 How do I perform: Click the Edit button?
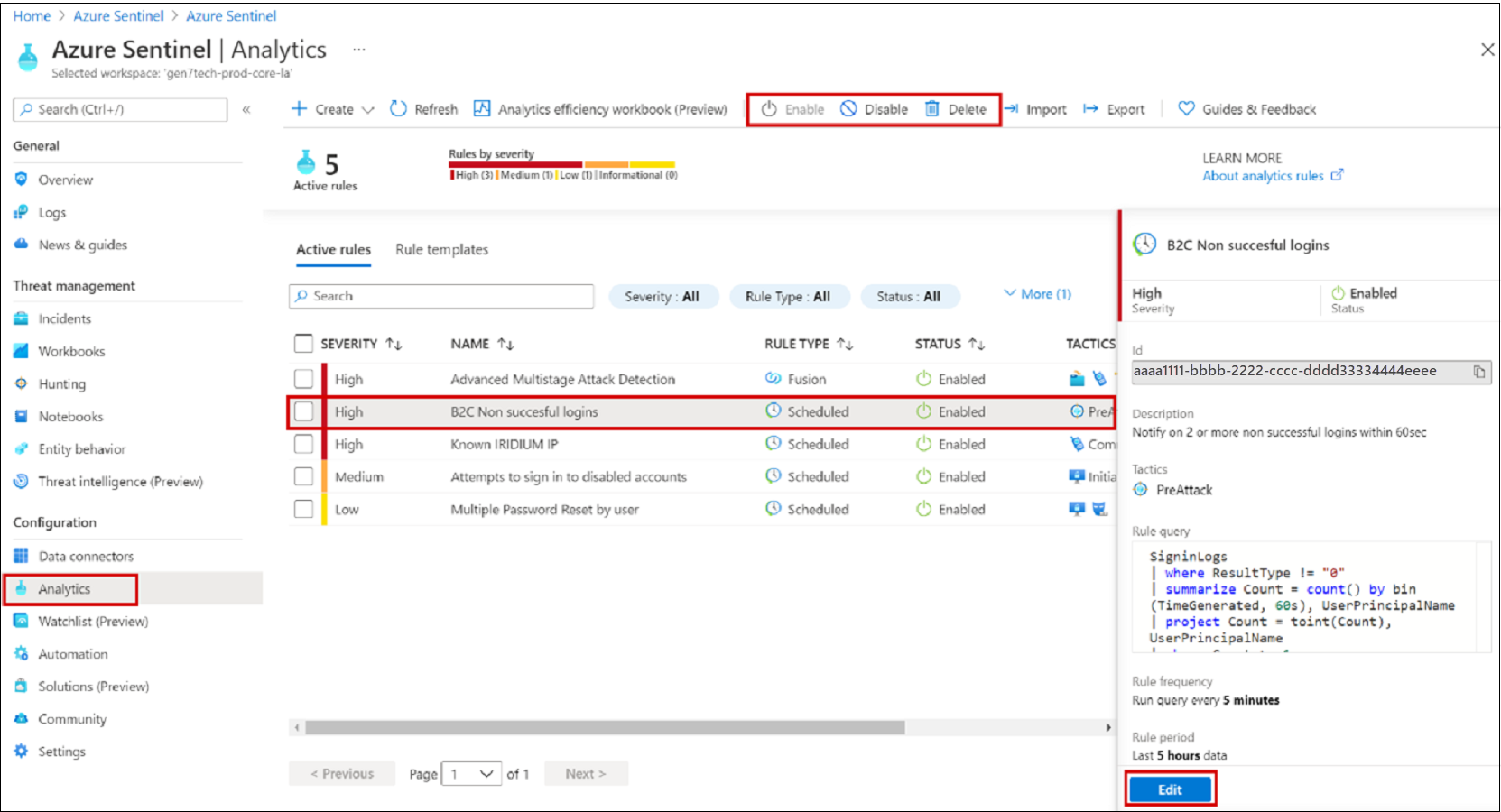point(1170,788)
